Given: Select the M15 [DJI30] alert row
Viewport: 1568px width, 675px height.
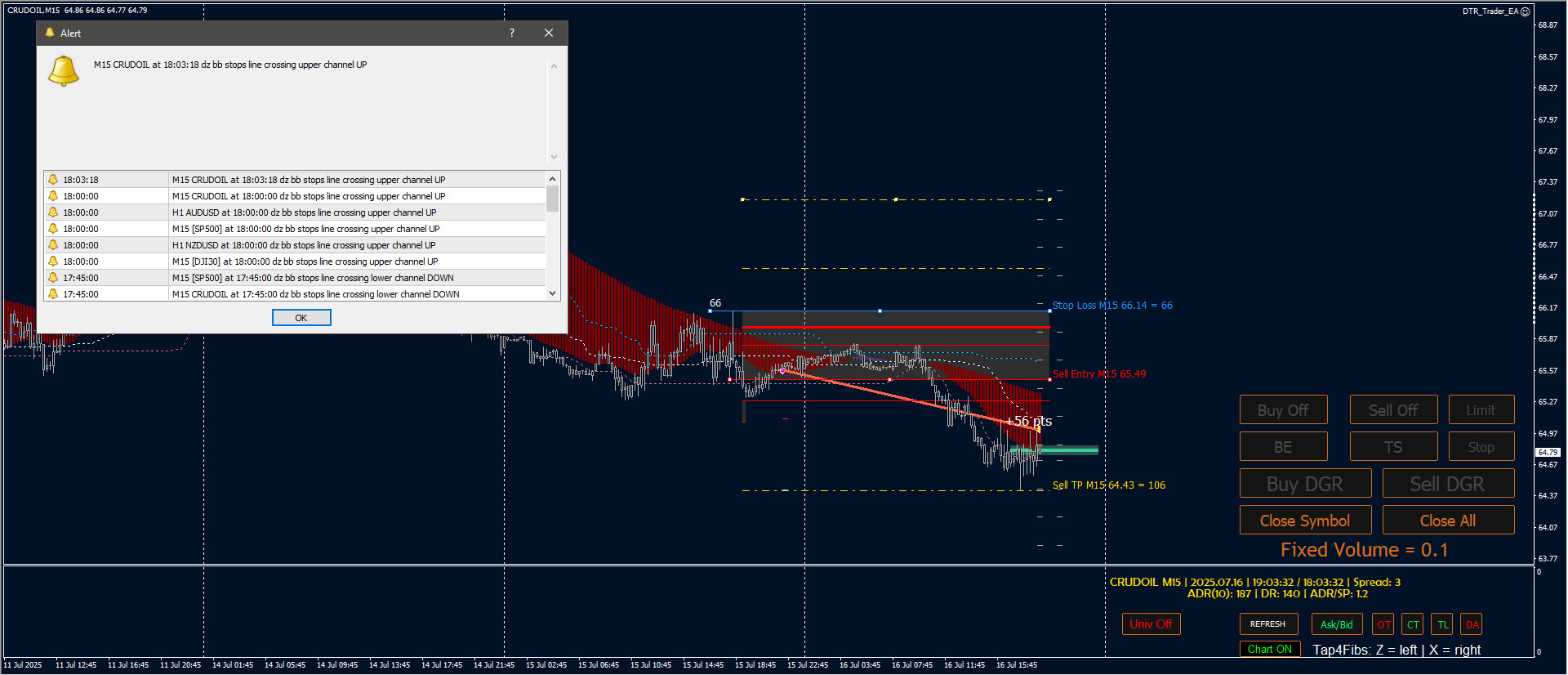Looking at the screenshot, I should (295, 262).
